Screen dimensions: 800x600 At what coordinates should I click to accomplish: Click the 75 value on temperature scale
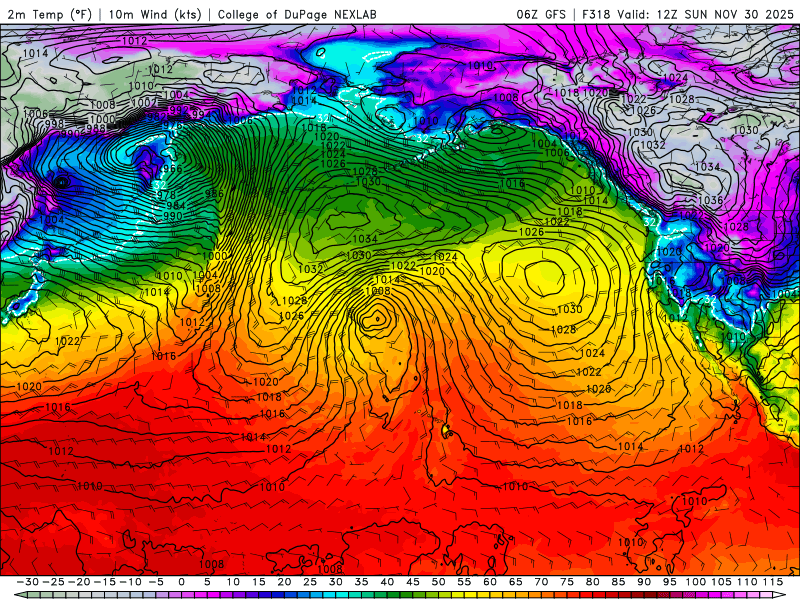(567, 582)
